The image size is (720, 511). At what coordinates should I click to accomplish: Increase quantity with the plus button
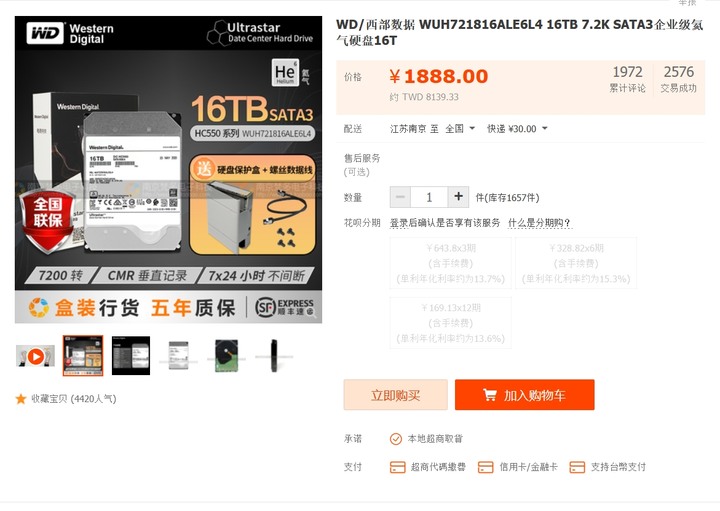tap(458, 197)
